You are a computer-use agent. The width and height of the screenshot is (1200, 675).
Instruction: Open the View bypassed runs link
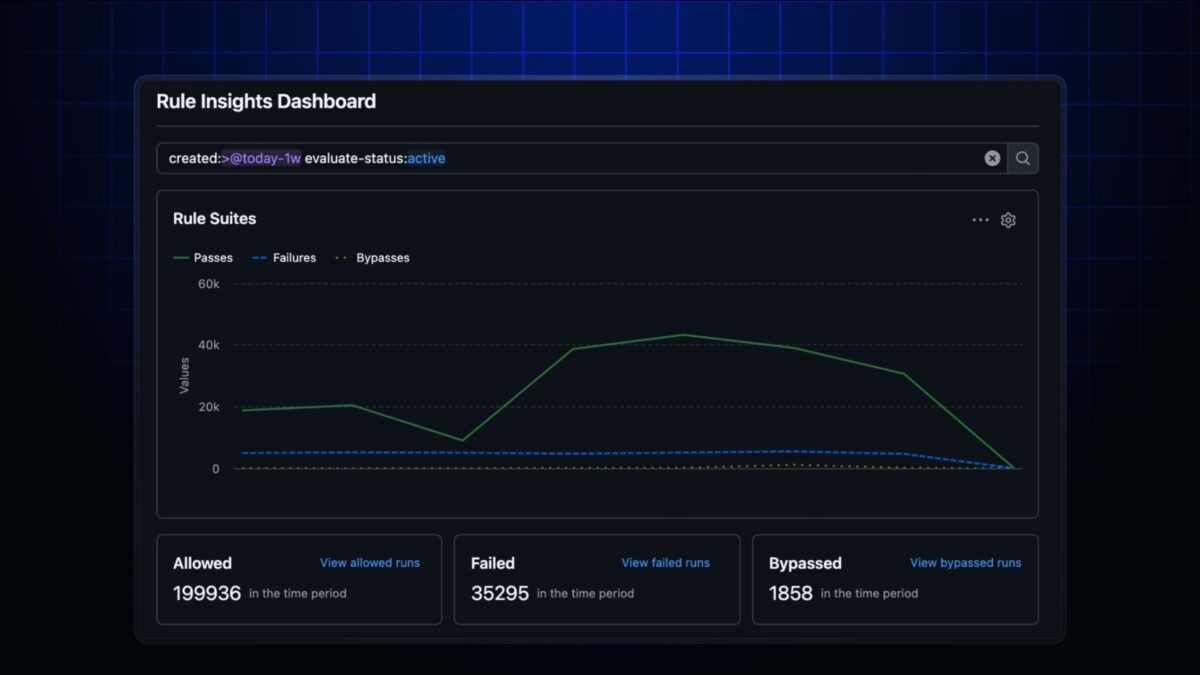pyautogui.click(x=965, y=563)
